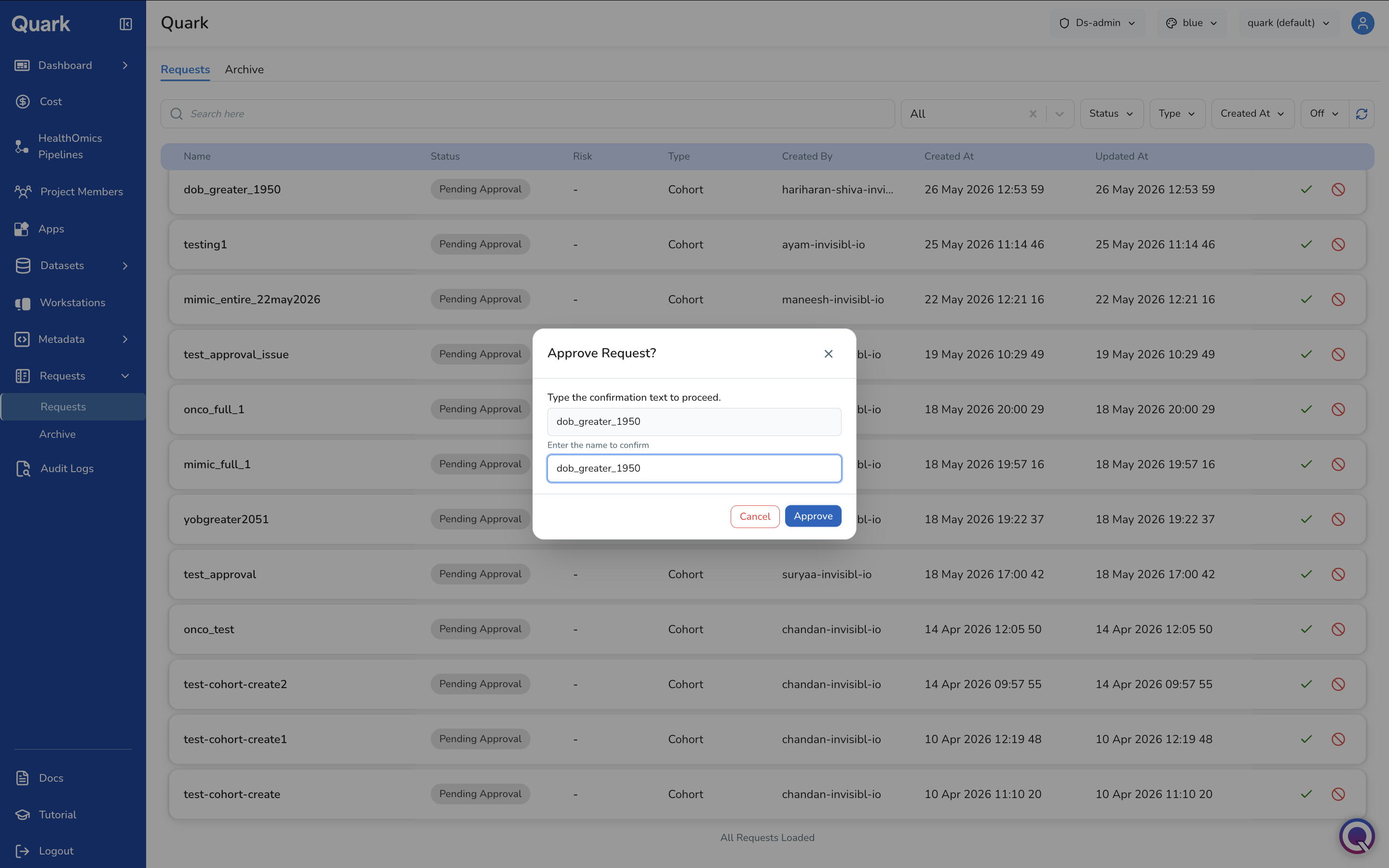Focus the confirm name input field
This screenshot has height=868, width=1389.
click(694, 468)
